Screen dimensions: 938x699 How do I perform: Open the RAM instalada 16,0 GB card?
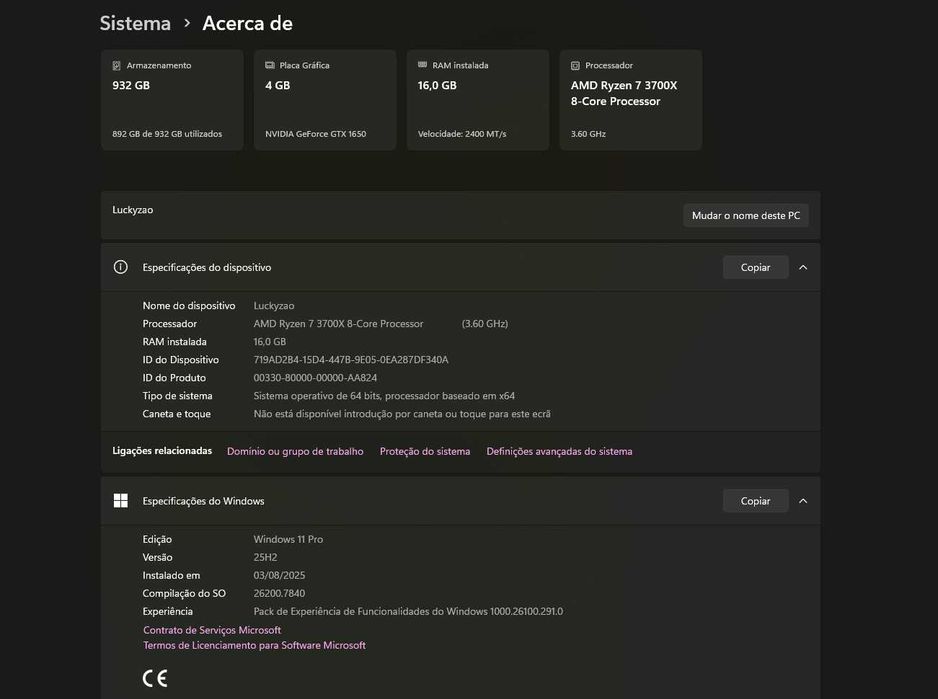[478, 100]
